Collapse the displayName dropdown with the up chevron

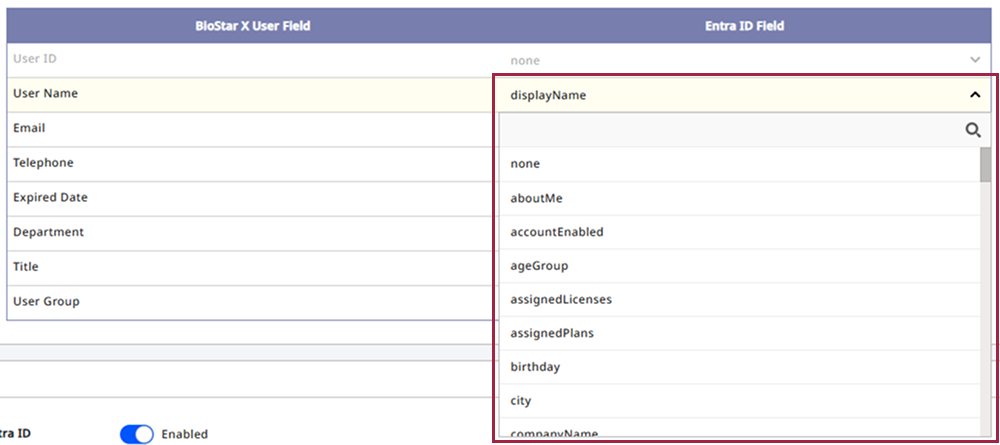pyautogui.click(x=975, y=95)
